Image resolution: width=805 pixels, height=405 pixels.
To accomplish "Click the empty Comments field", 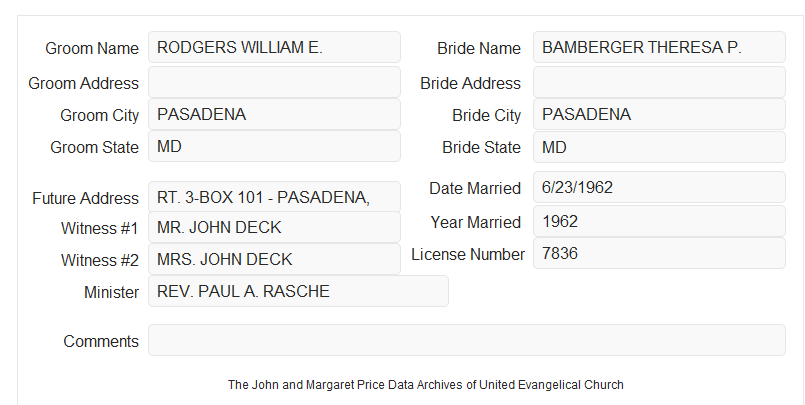I will point(467,340).
